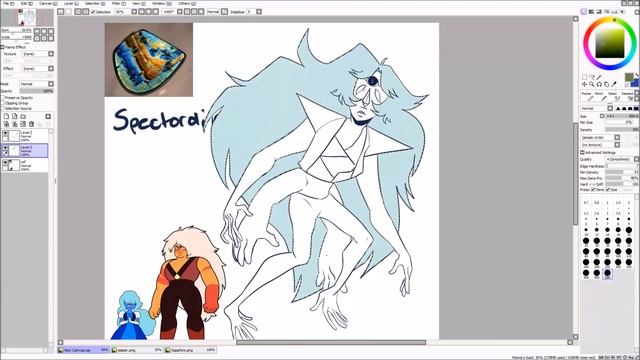Image resolution: width=640 pixels, height=360 pixels.
Task: Open the File menu
Action: coord(8,3)
